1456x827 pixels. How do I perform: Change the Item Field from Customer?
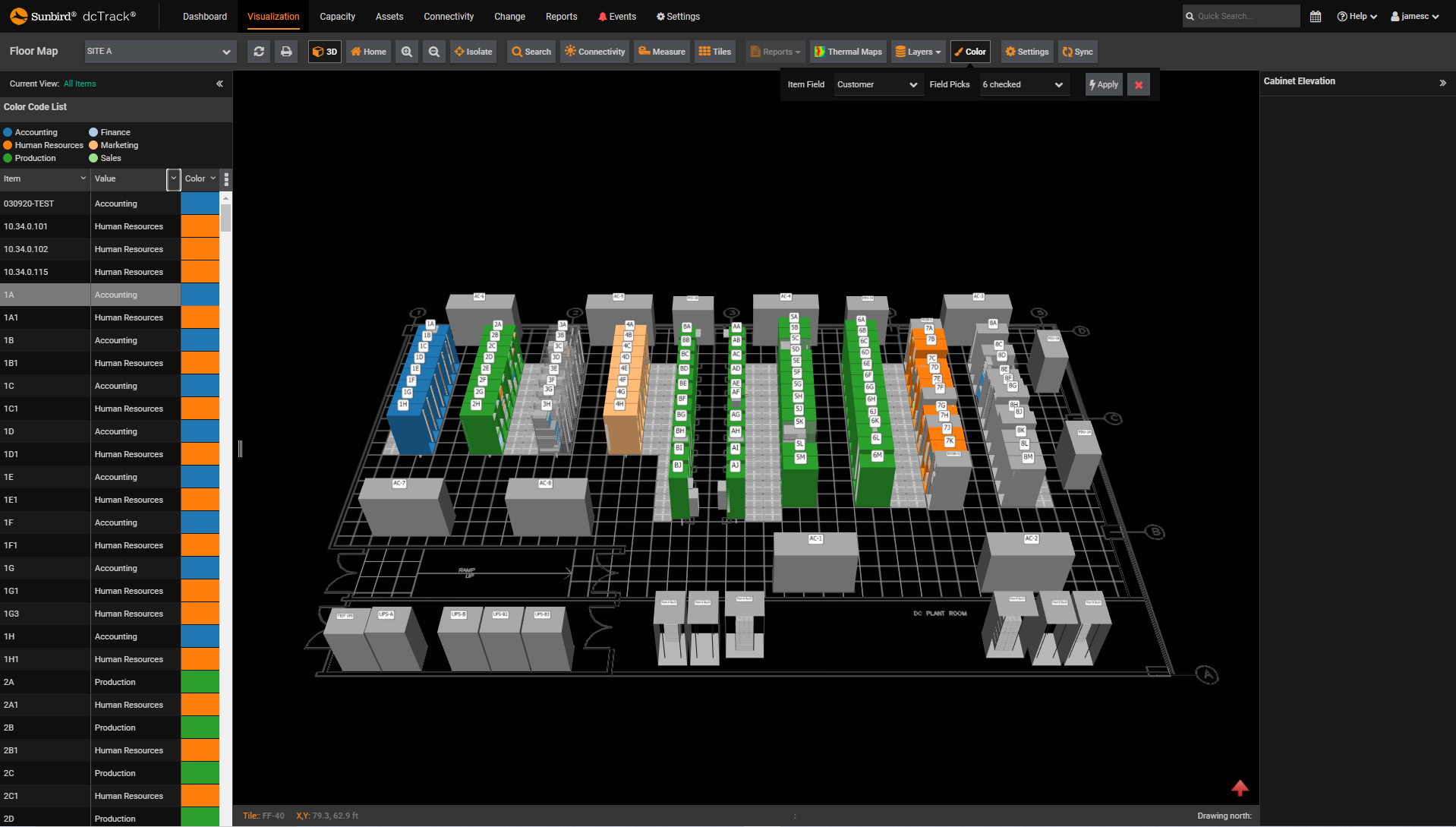click(x=878, y=84)
